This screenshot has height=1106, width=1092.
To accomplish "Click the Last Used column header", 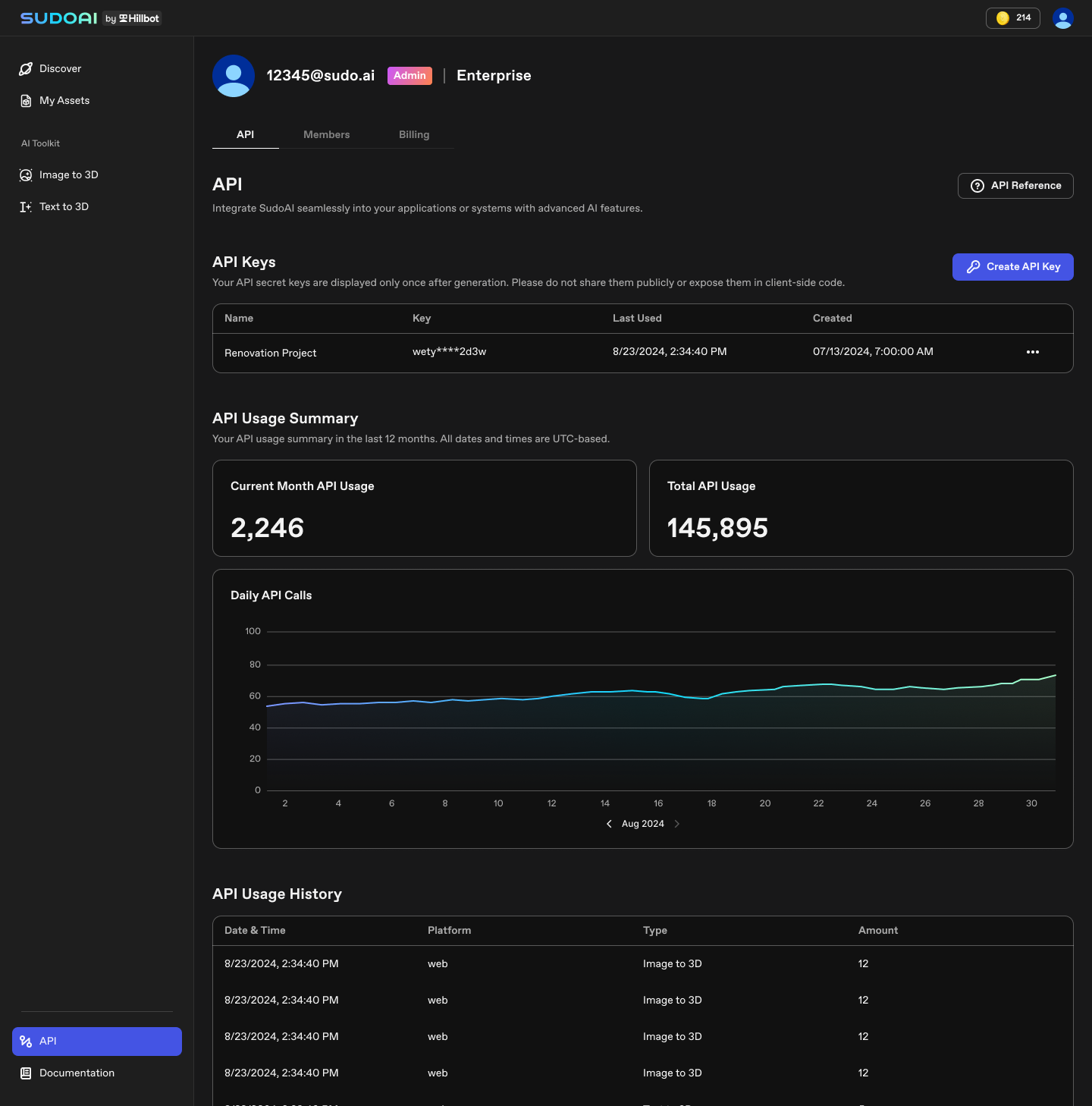I will (x=637, y=319).
